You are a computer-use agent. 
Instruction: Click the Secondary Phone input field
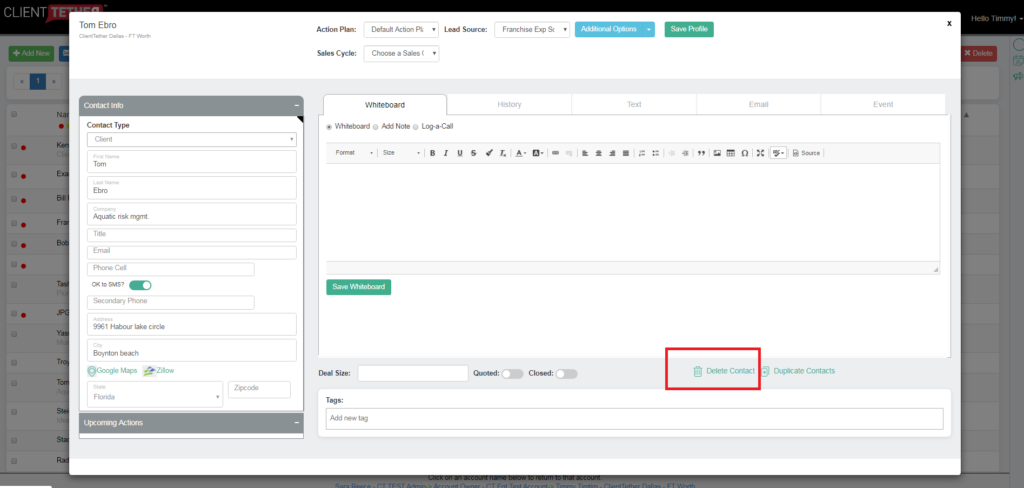tap(170, 302)
